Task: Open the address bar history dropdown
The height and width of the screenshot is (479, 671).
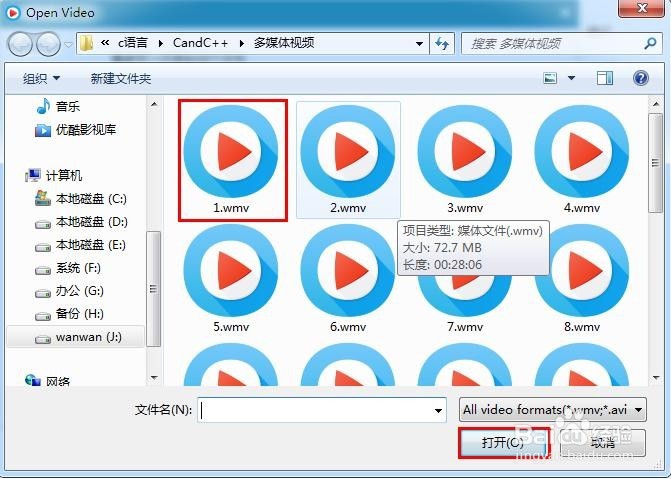Action: pyautogui.click(x=419, y=43)
